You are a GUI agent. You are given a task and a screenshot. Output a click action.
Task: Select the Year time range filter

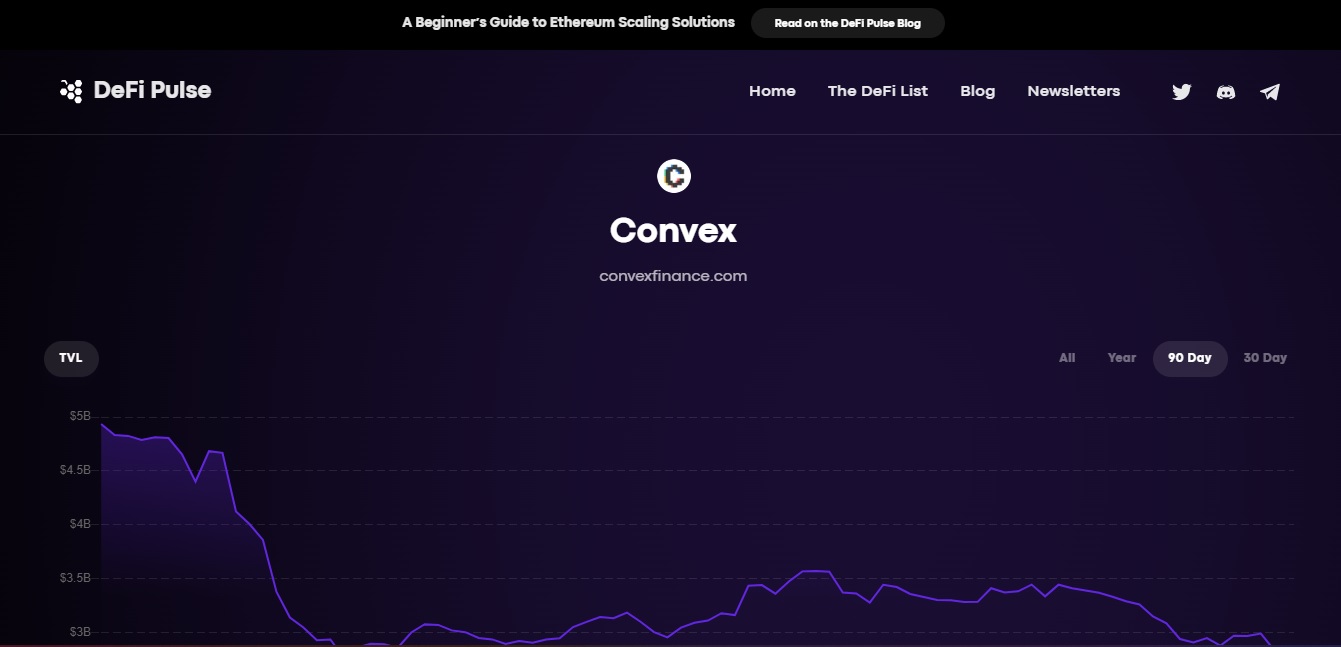click(1121, 358)
